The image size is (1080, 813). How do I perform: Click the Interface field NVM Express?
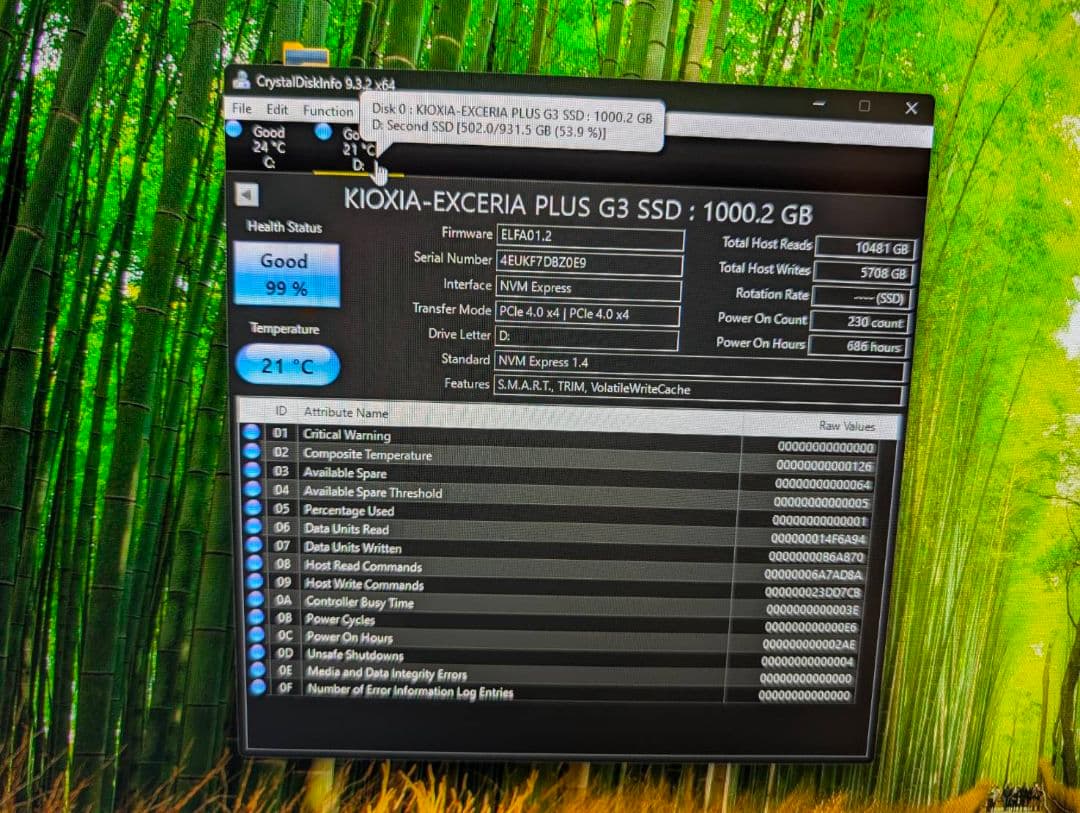(x=588, y=289)
